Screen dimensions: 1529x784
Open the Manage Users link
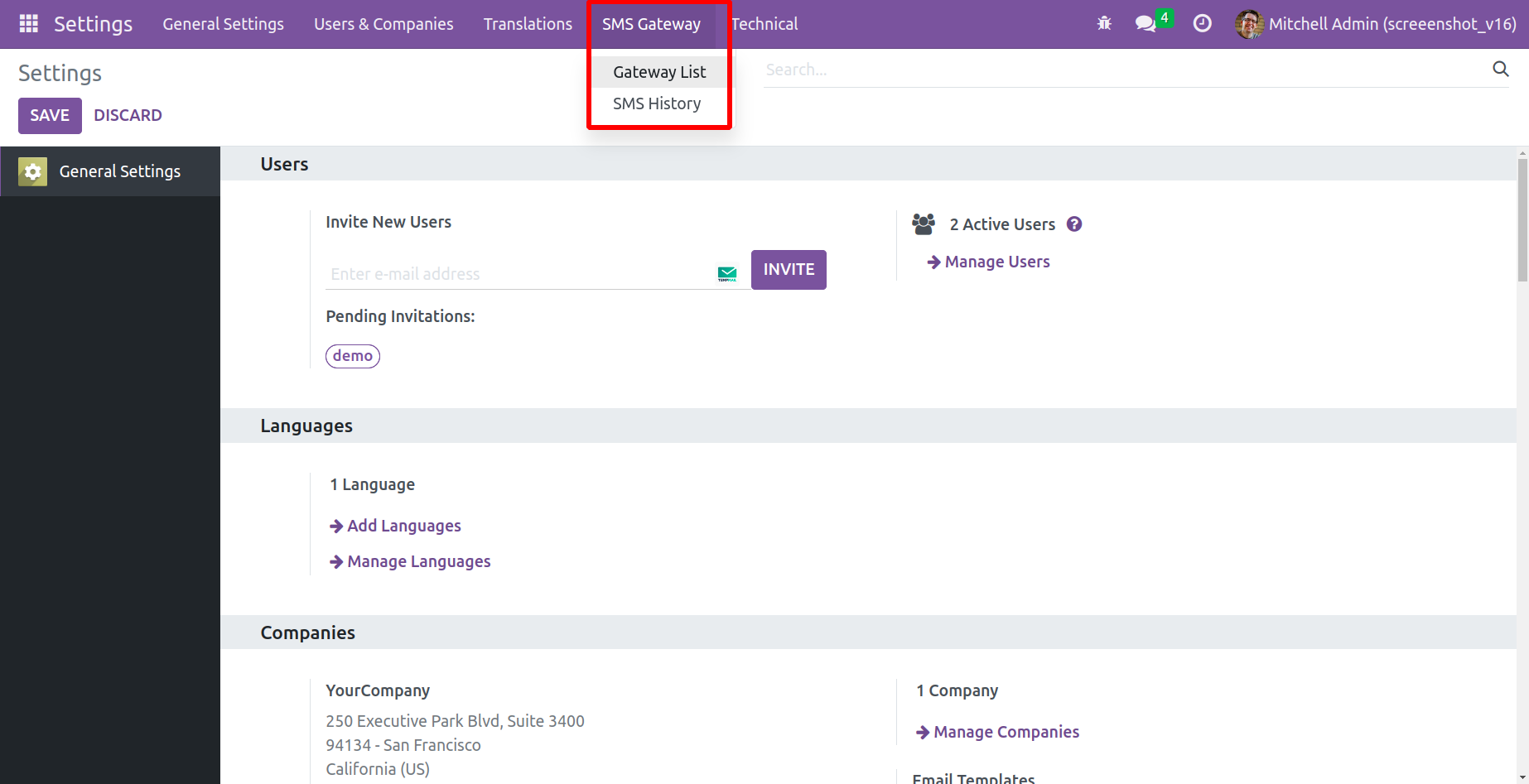(996, 262)
